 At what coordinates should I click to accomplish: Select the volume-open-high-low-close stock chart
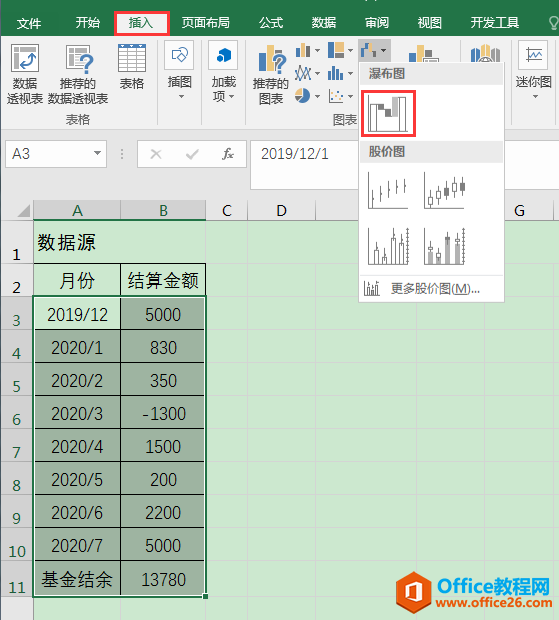pyautogui.click(x=444, y=246)
